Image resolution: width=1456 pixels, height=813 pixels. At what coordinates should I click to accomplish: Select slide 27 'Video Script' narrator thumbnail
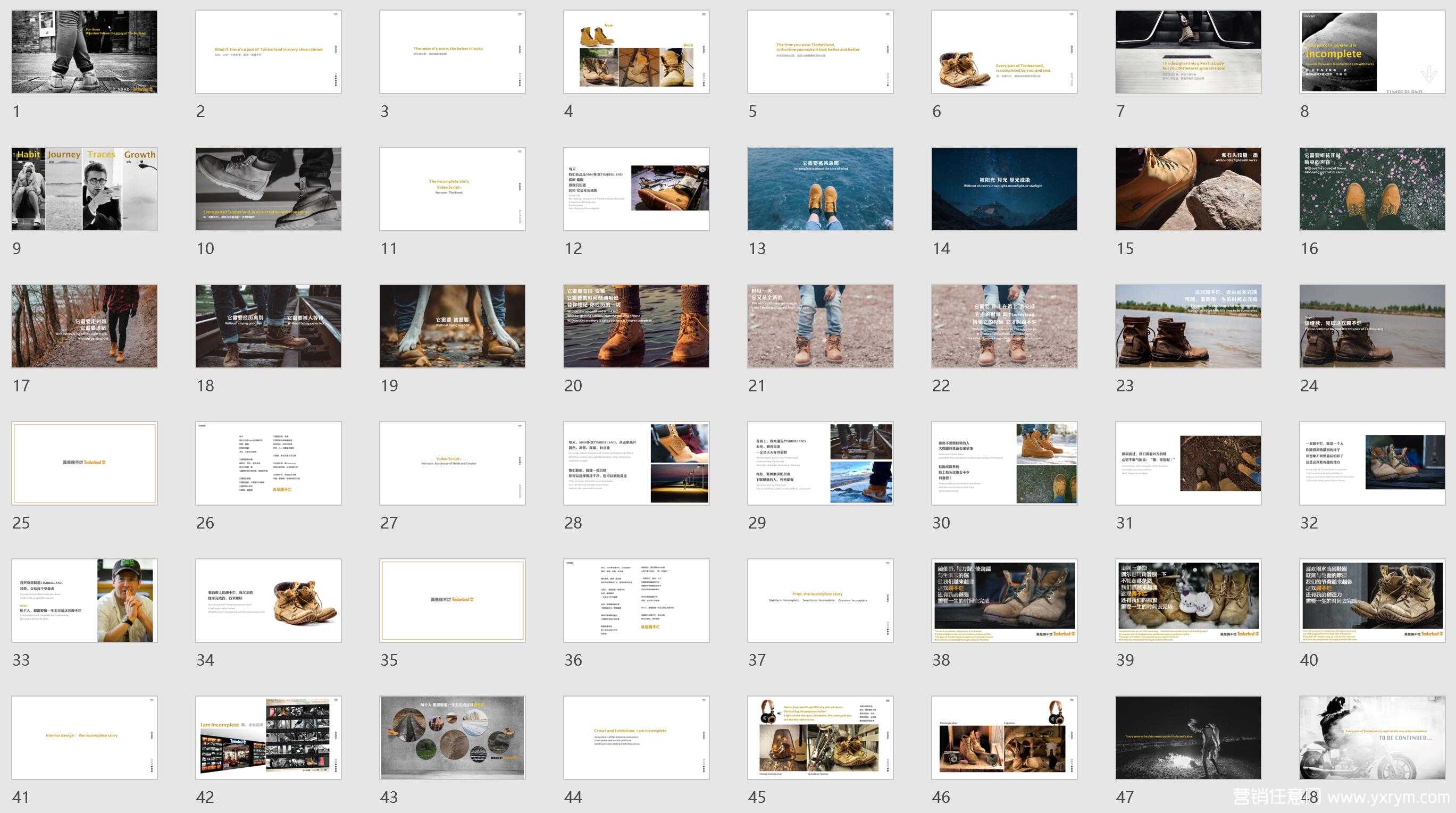click(x=452, y=463)
